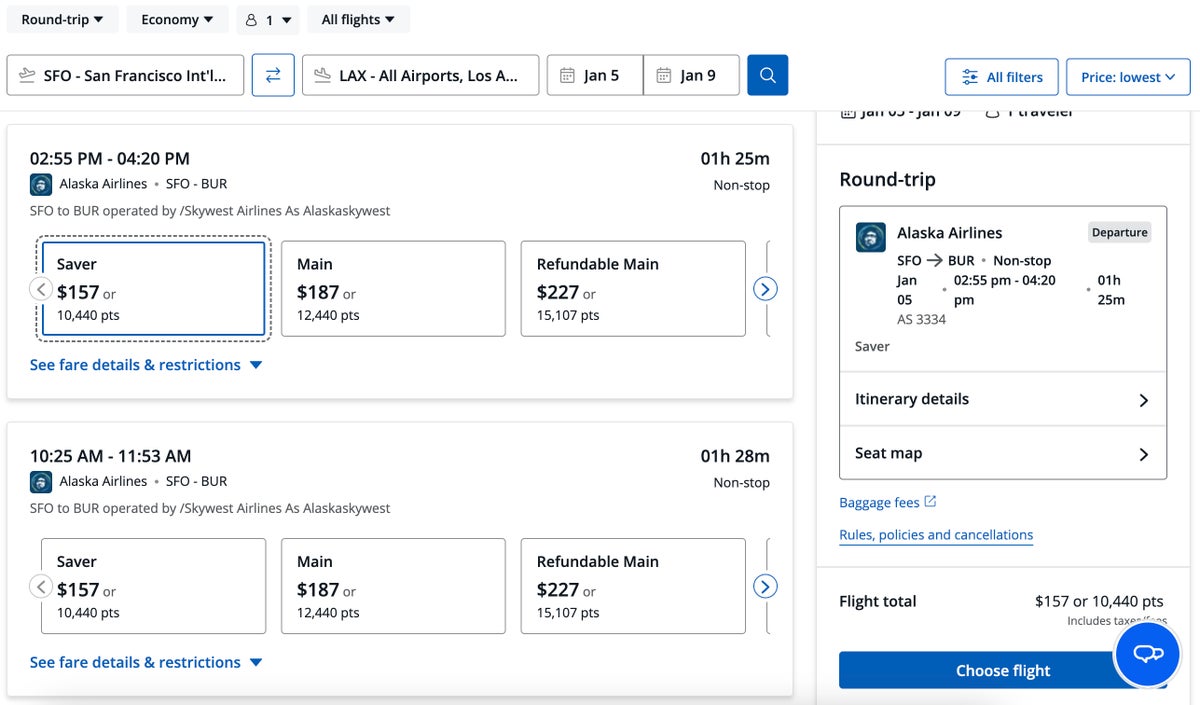
Task: Select Saver fare on 10:25 AM flight
Action: 153,586
